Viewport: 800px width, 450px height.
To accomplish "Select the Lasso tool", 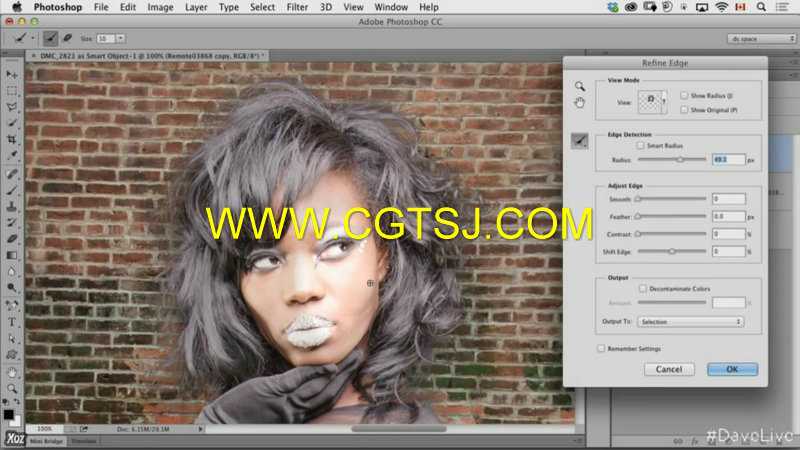I will coord(12,107).
